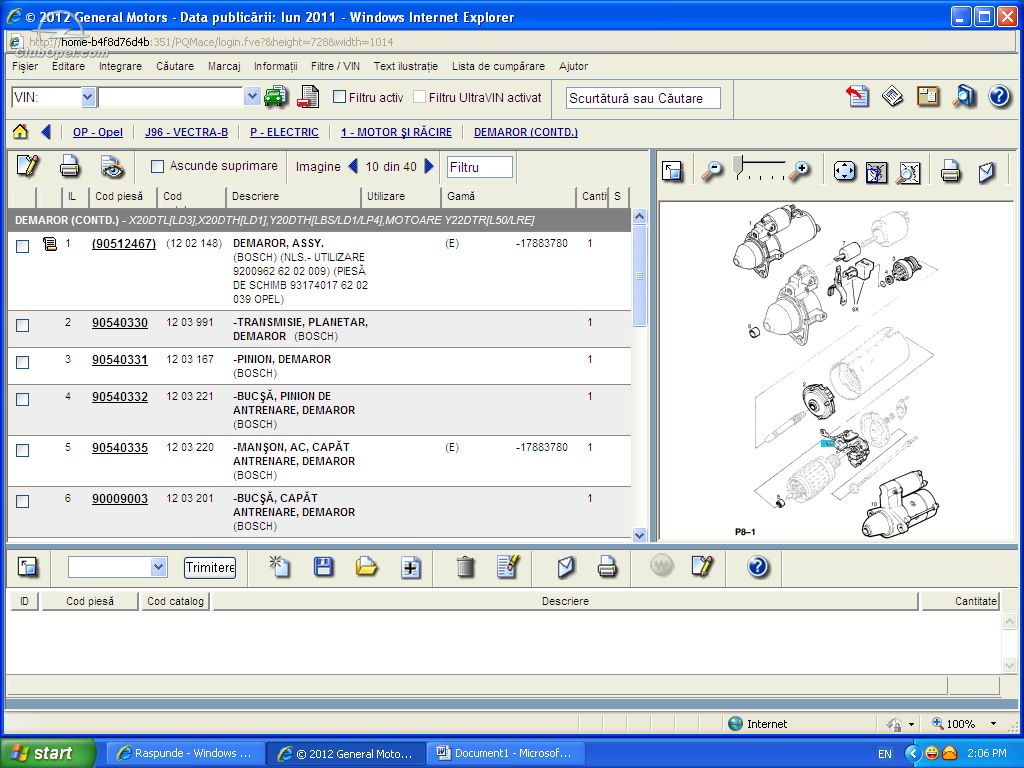This screenshot has height=768, width=1024.
Task: Open the Fișier menu
Action: point(25,66)
